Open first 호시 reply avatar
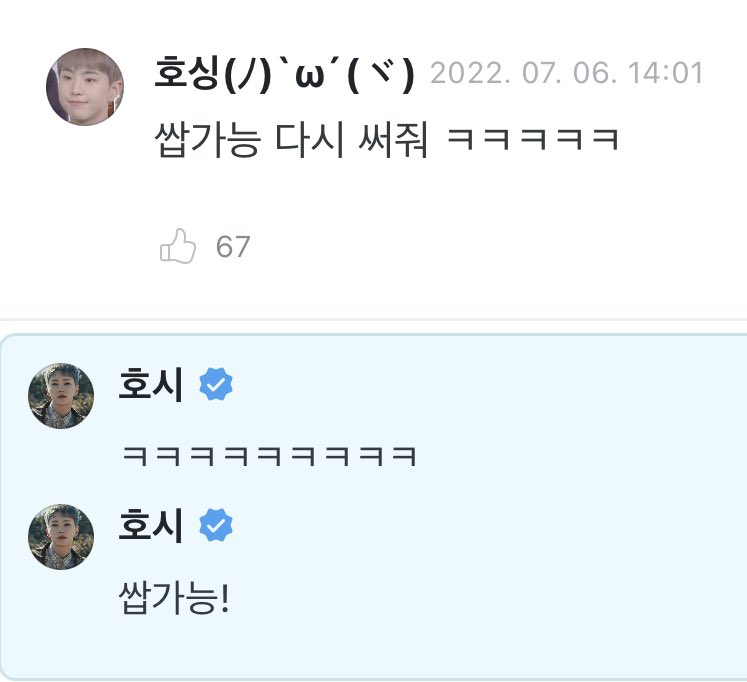The height and width of the screenshot is (682, 747). 61,396
